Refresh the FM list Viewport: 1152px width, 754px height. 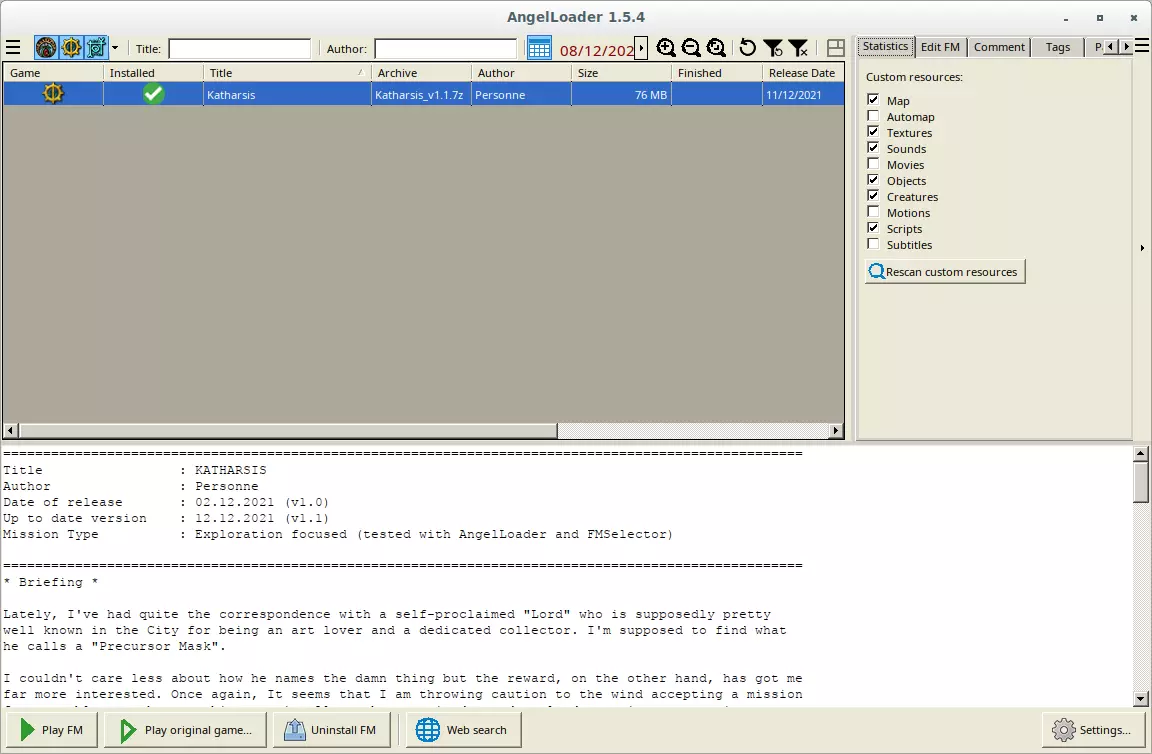(x=747, y=48)
